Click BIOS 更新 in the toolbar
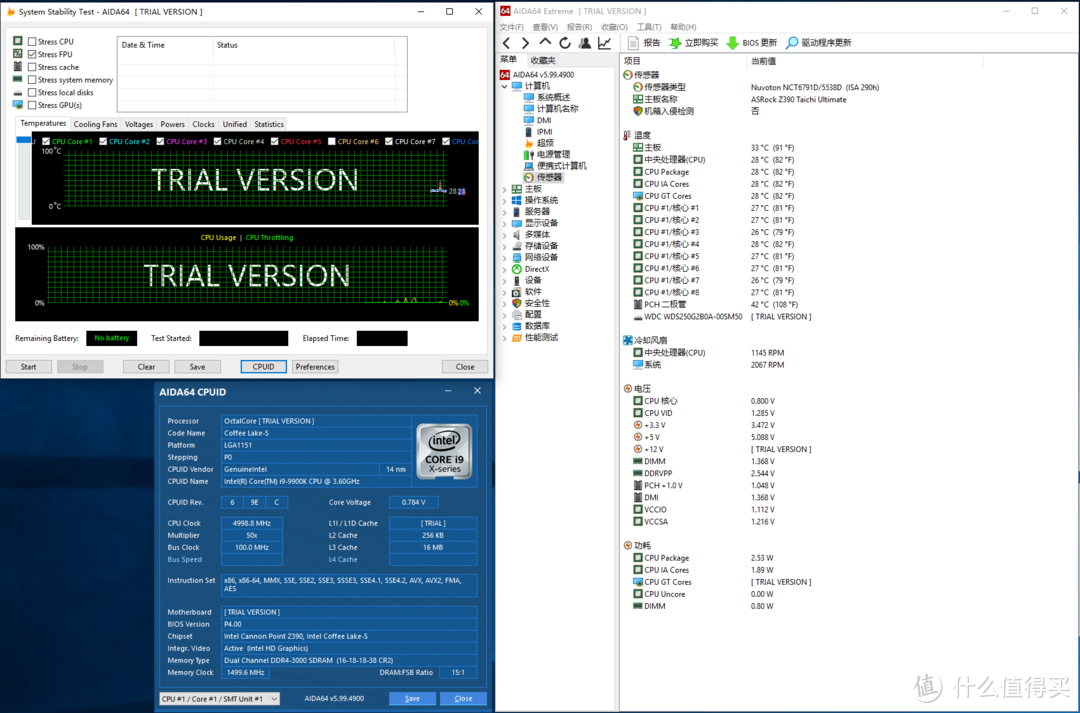The height and width of the screenshot is (713, 1080). tap(751, 43)
